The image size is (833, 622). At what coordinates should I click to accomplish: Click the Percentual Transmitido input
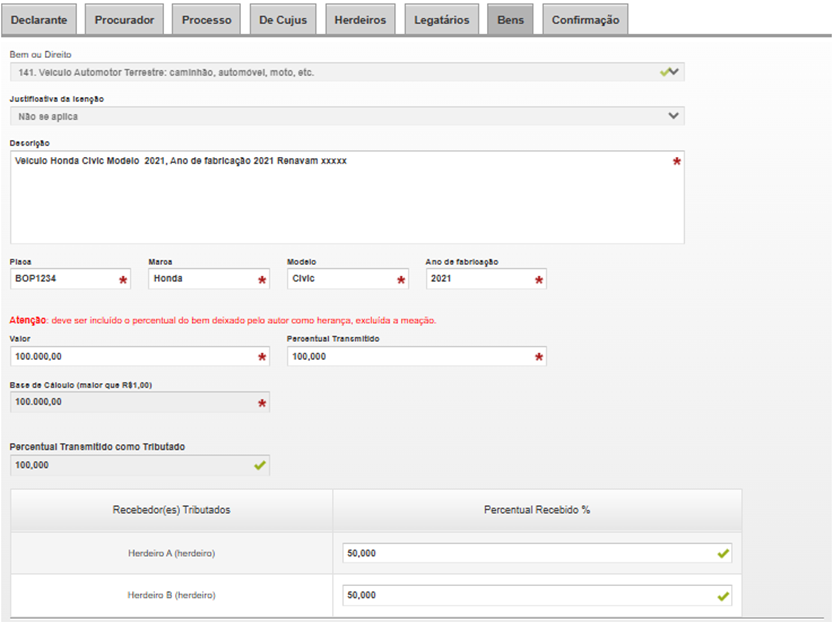click(408, 357)
